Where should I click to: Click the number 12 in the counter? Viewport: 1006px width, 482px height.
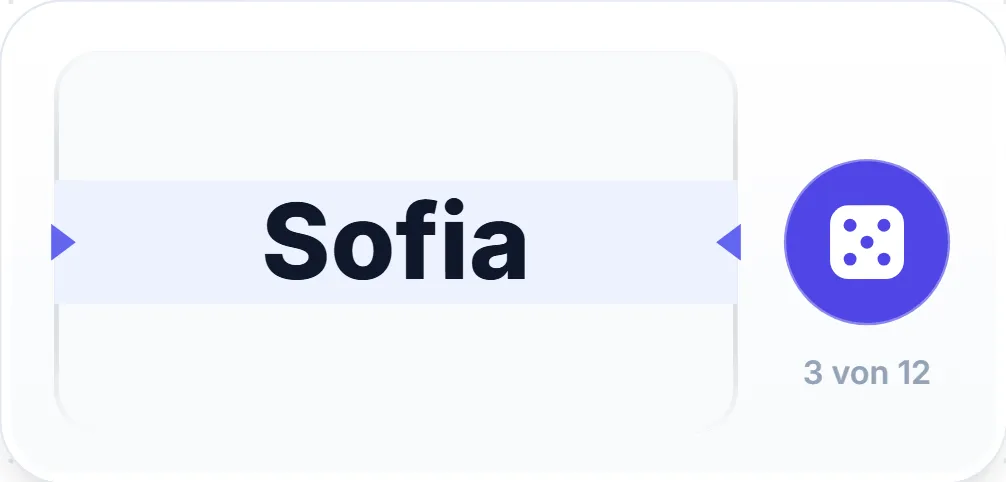tap(914, 373)
